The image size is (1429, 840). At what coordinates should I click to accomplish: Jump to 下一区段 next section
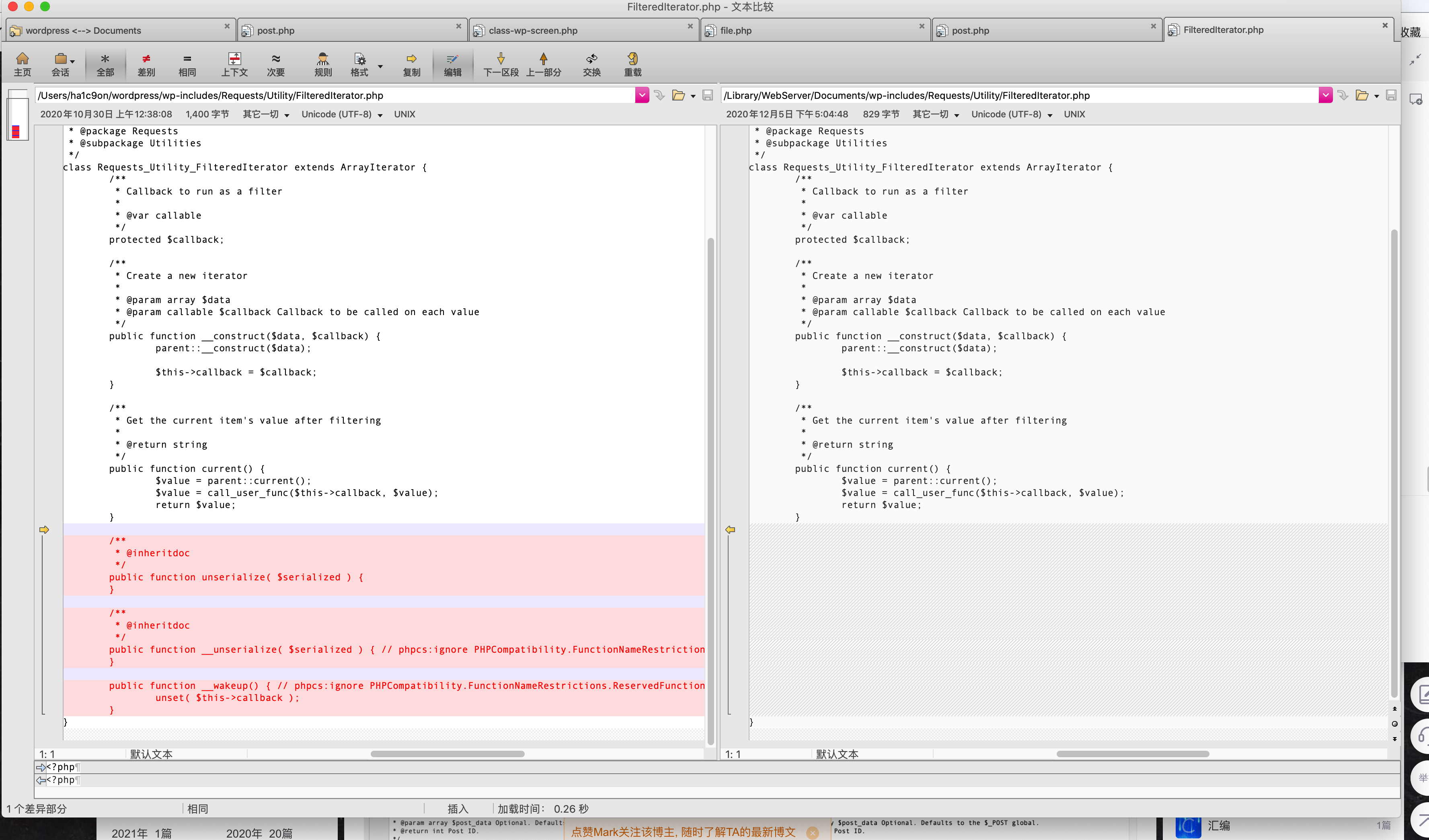click(x=501, y=65)
